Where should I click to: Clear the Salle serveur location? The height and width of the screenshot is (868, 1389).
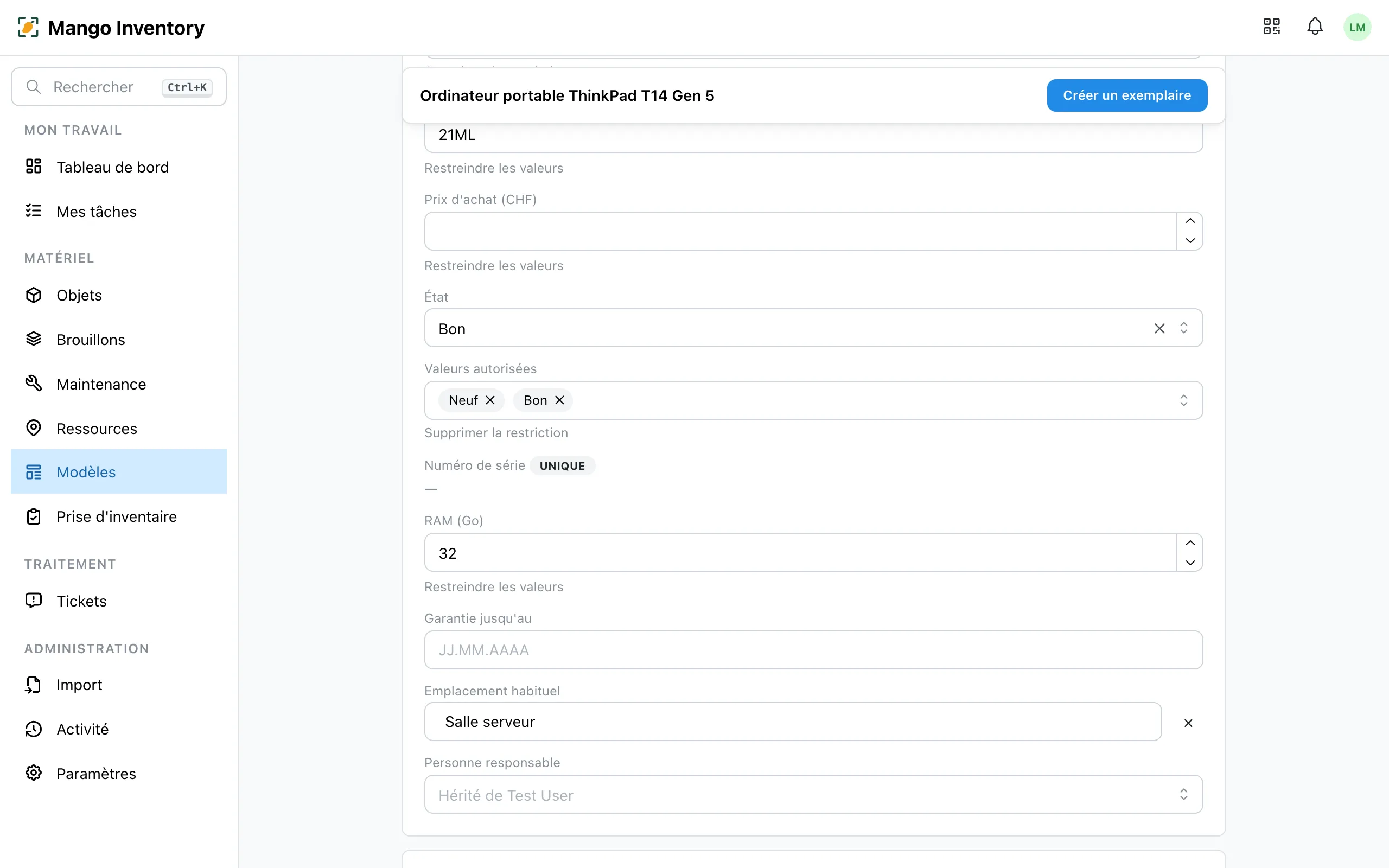click(1188, 723)
